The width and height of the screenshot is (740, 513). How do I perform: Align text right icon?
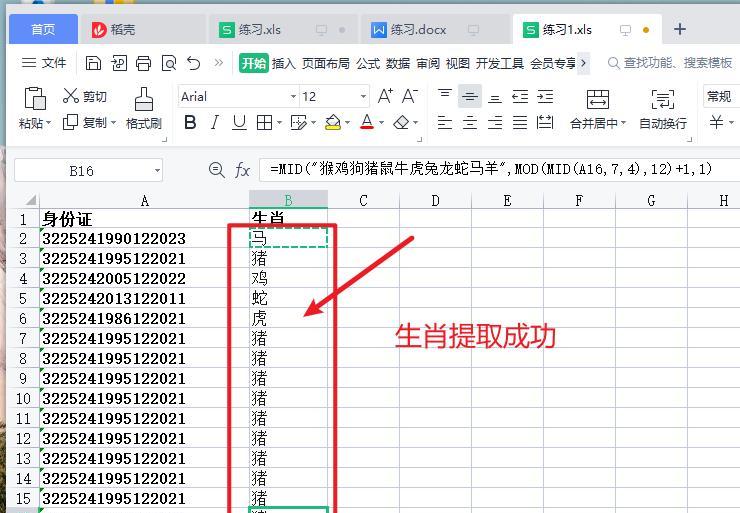tap(495, 123)
